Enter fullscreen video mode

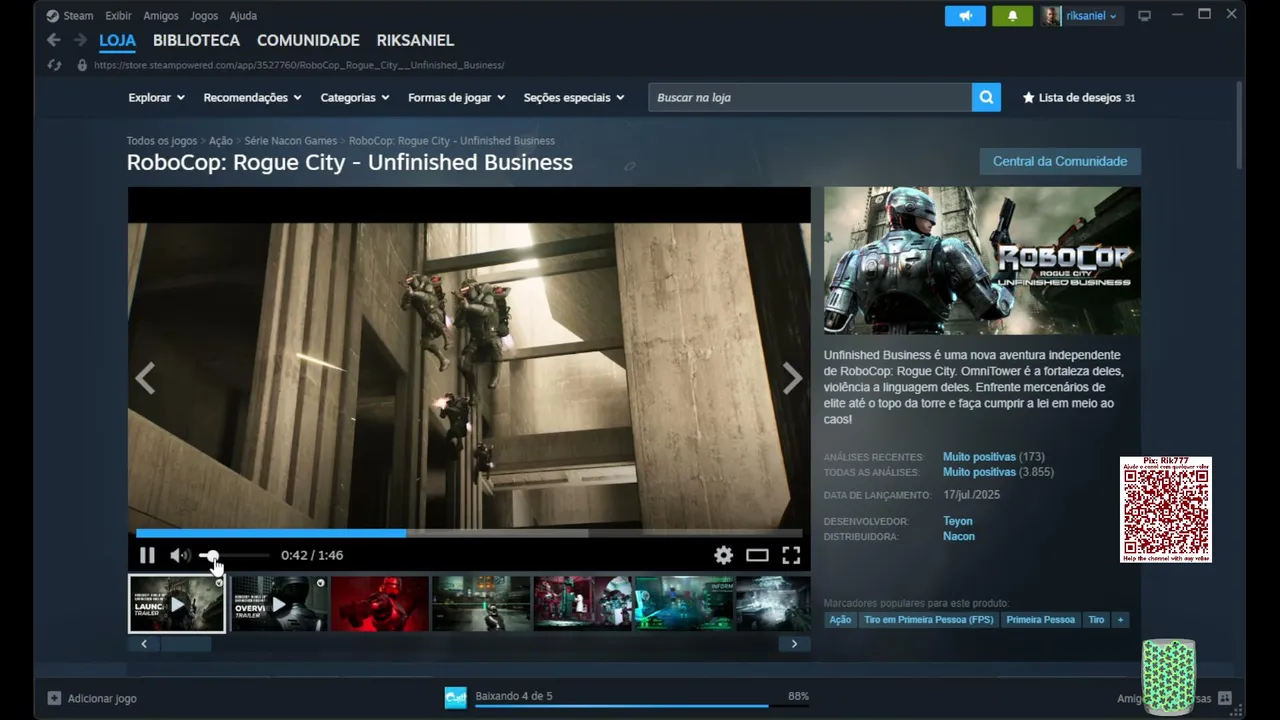[791, 555]
